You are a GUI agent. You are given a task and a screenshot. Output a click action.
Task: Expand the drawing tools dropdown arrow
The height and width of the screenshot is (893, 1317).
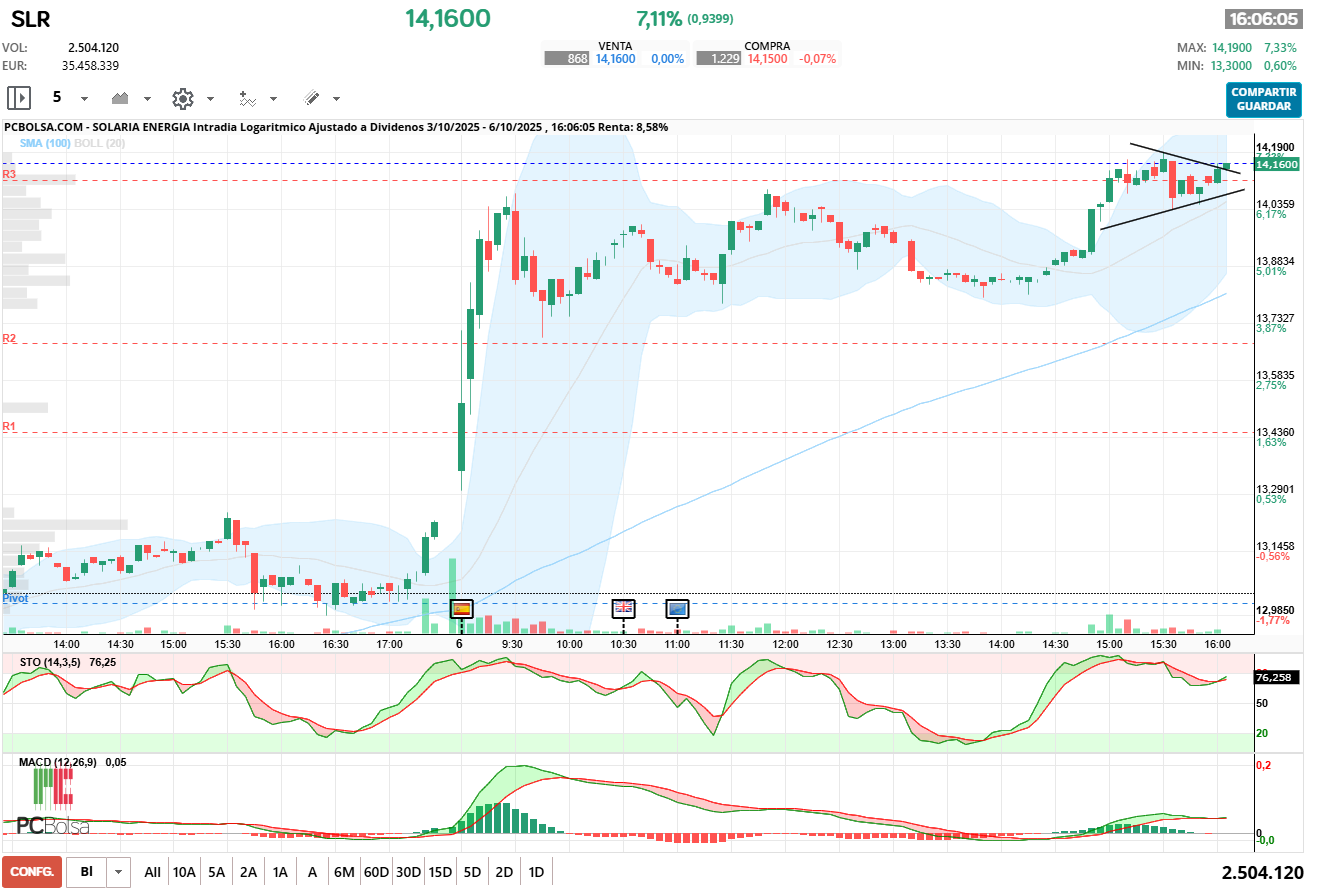click(336, 99)
